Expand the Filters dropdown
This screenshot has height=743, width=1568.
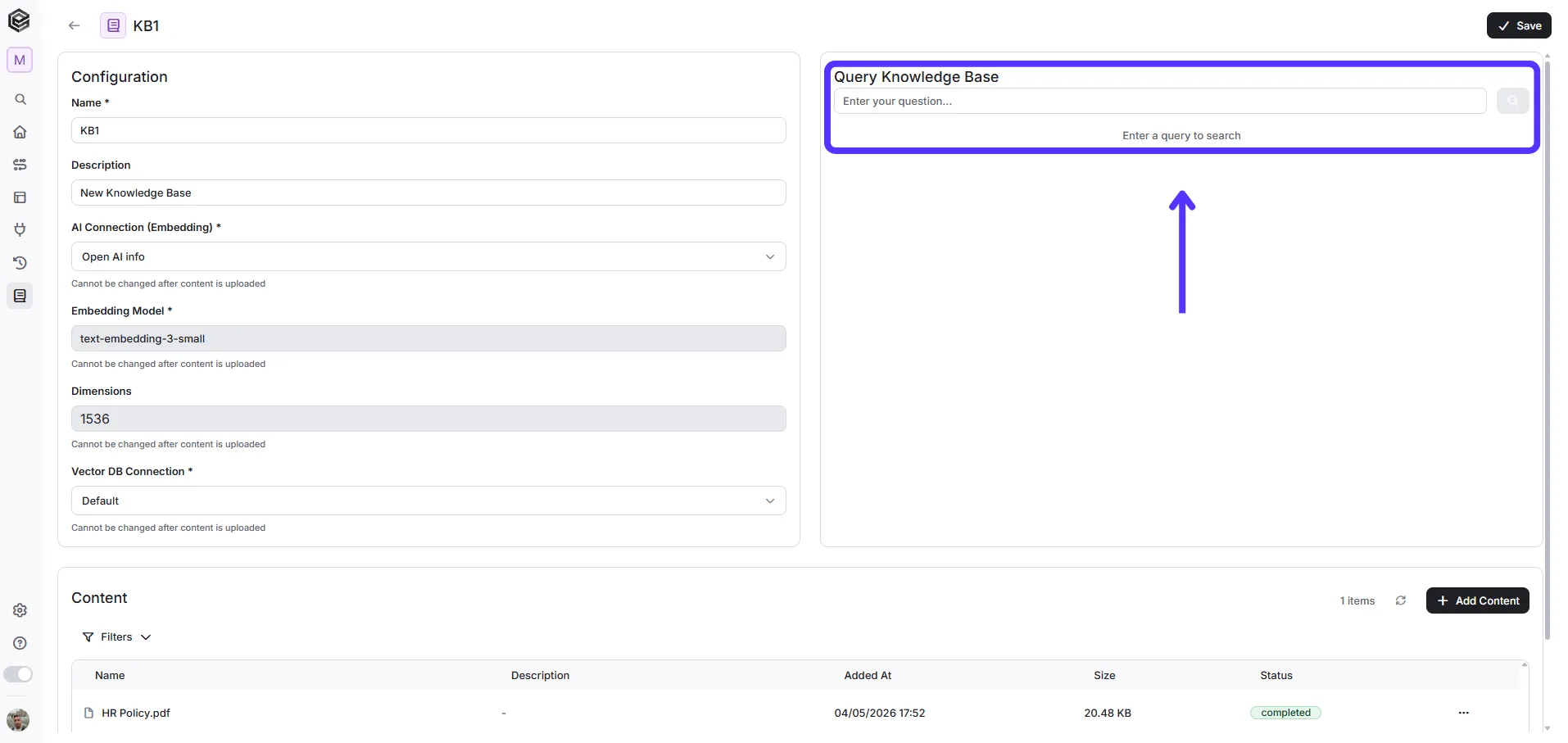(117, 637)
